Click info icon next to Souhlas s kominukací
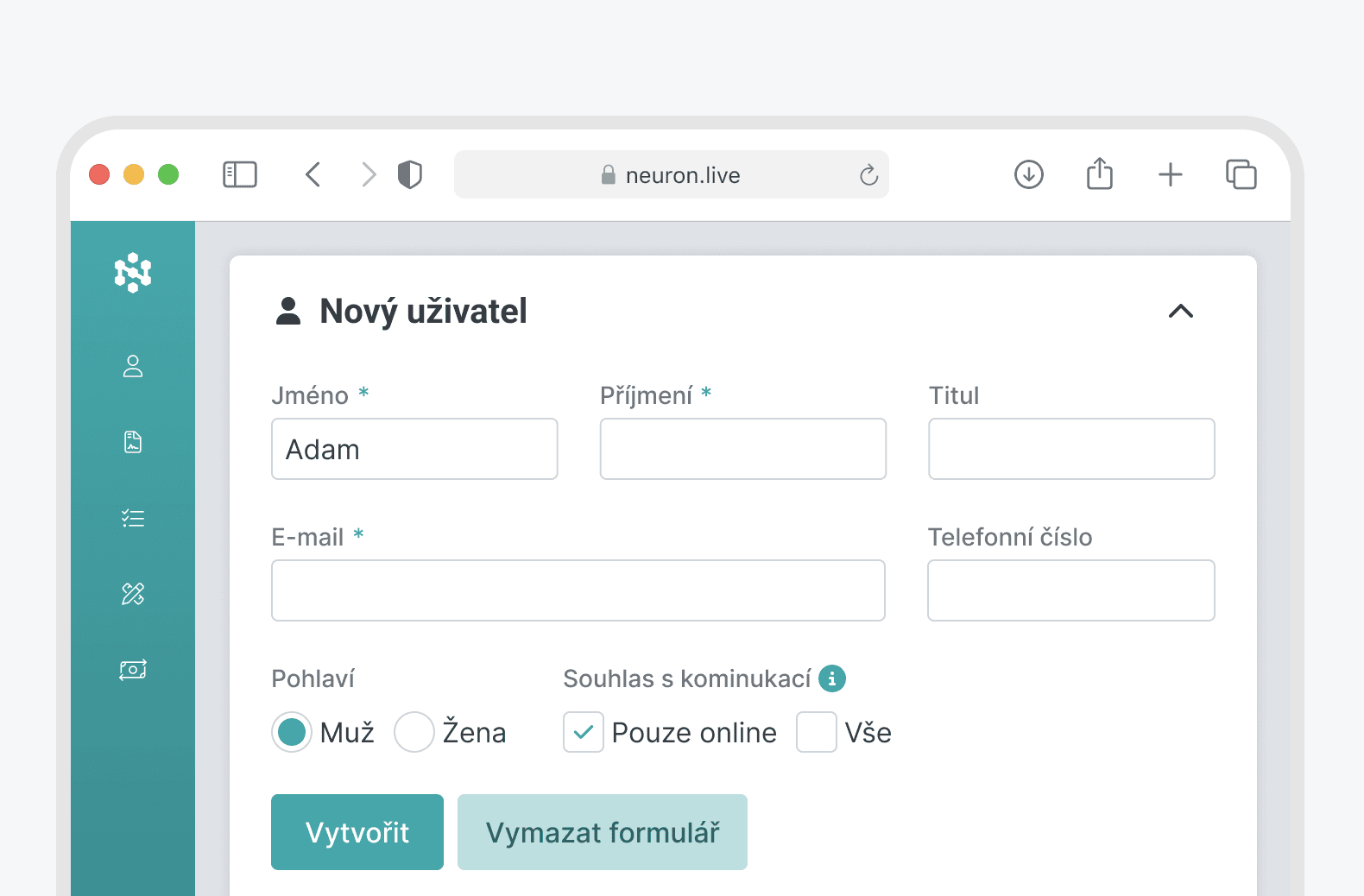1364x896 pixels. (x=831, y=678)
